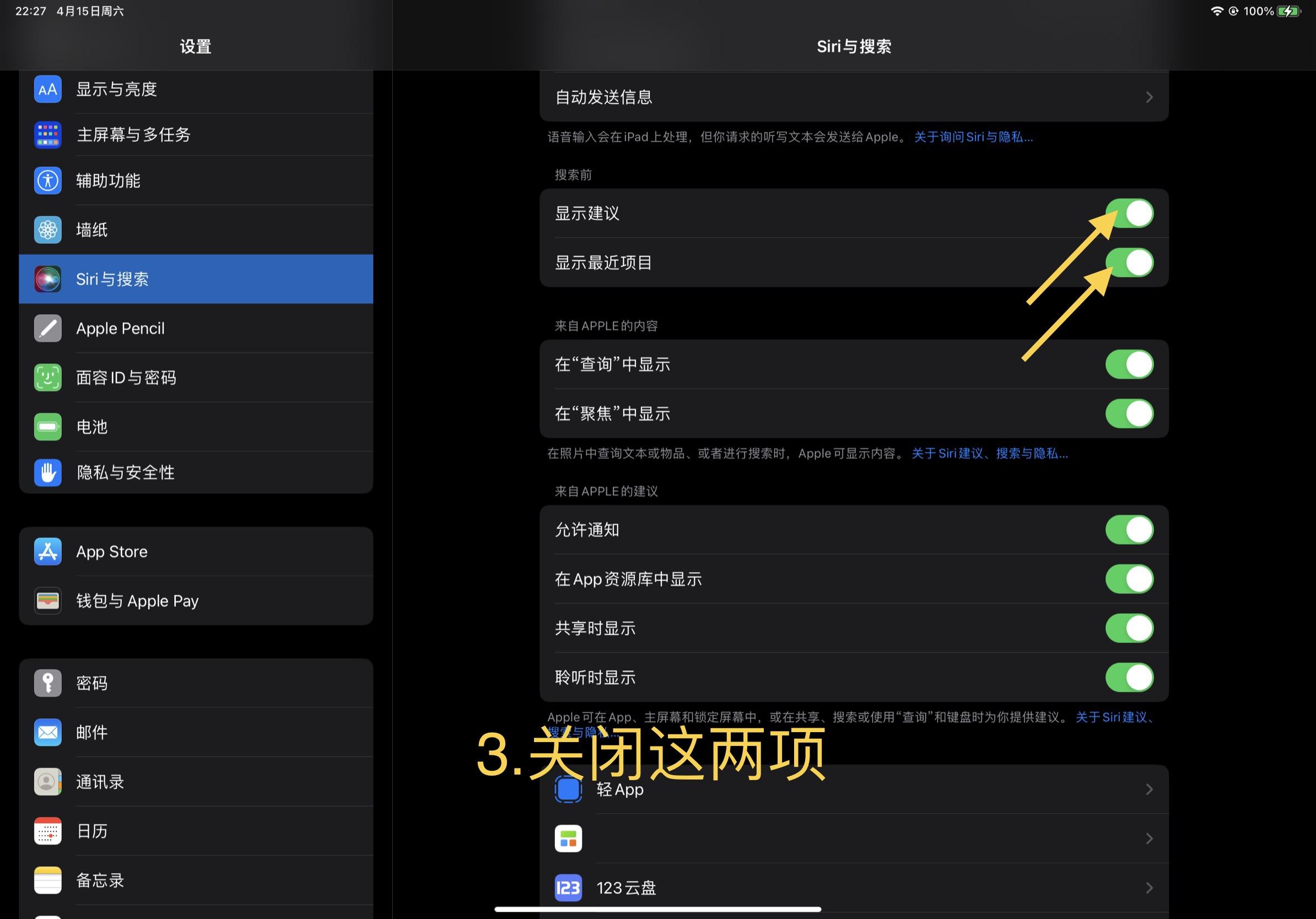This screenshot has width=1316, height=919.
Task: Disable 允许通知 switch
Action: click(1129, 530)
